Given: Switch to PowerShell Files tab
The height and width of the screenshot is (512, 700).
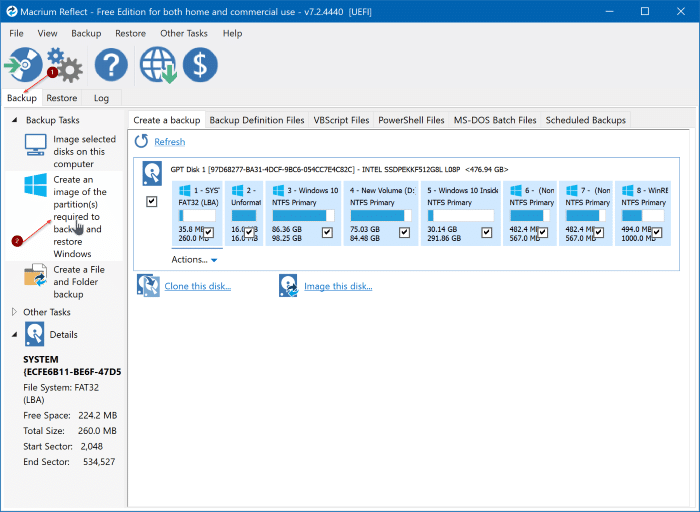Looking at the screenshot, I should (411, 120).
